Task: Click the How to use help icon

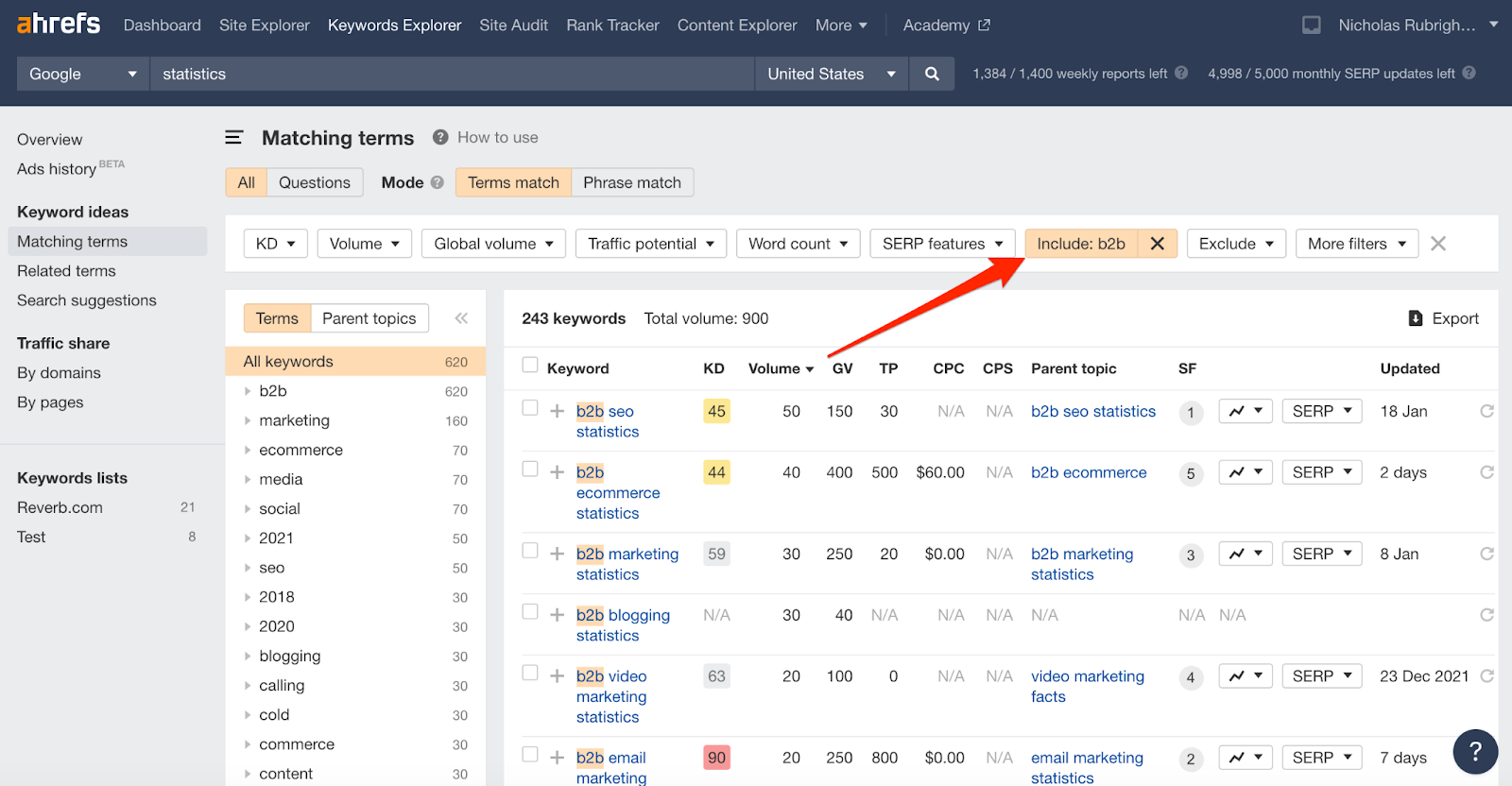Action: click(440, 137)
